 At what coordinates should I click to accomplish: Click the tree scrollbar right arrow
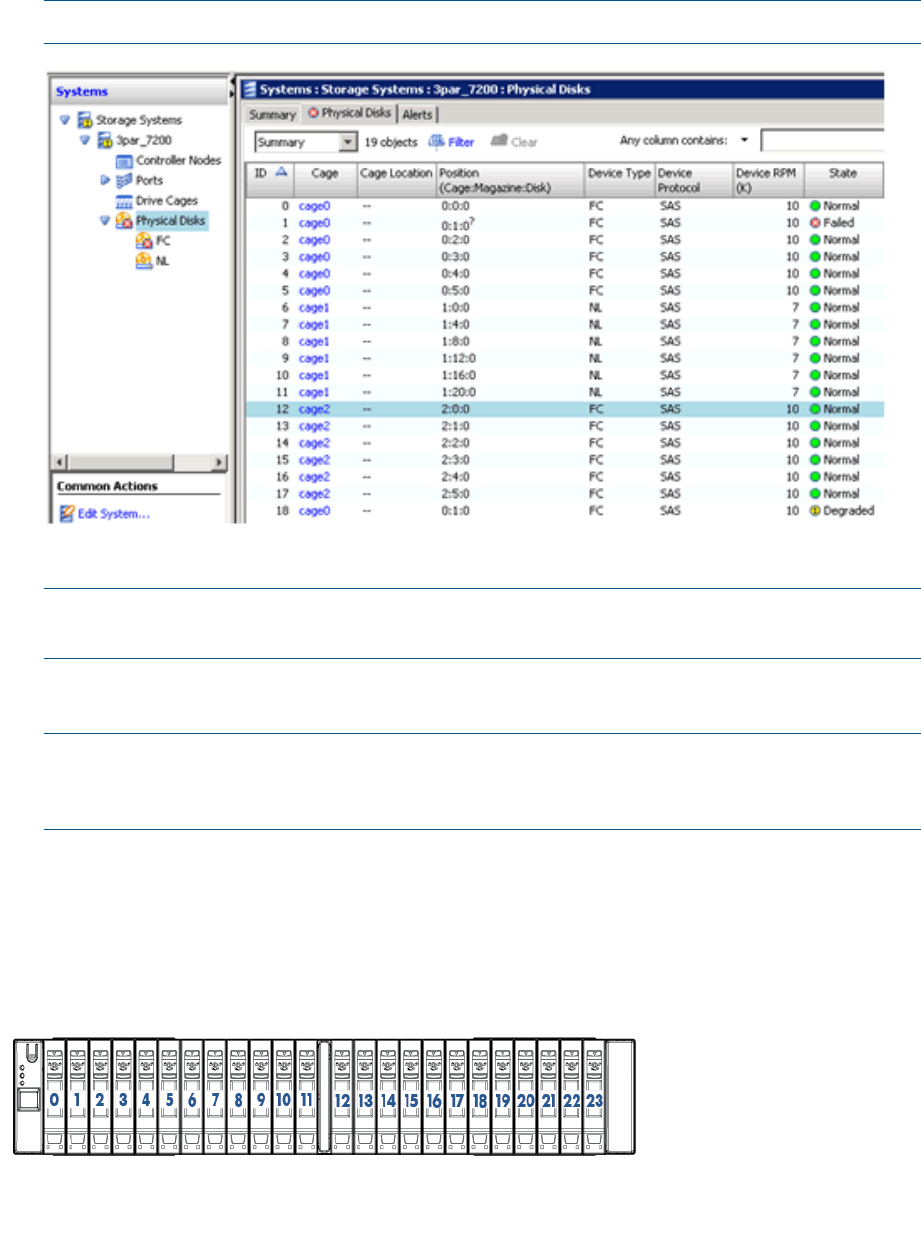point(221,461)
